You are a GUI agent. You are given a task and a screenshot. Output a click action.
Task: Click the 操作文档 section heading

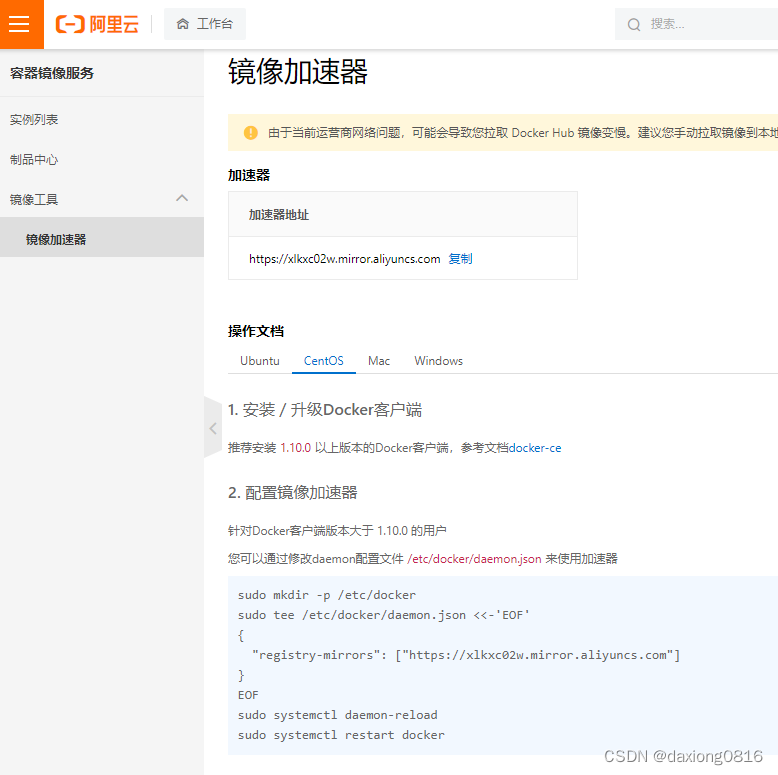(x=256, y=331)
